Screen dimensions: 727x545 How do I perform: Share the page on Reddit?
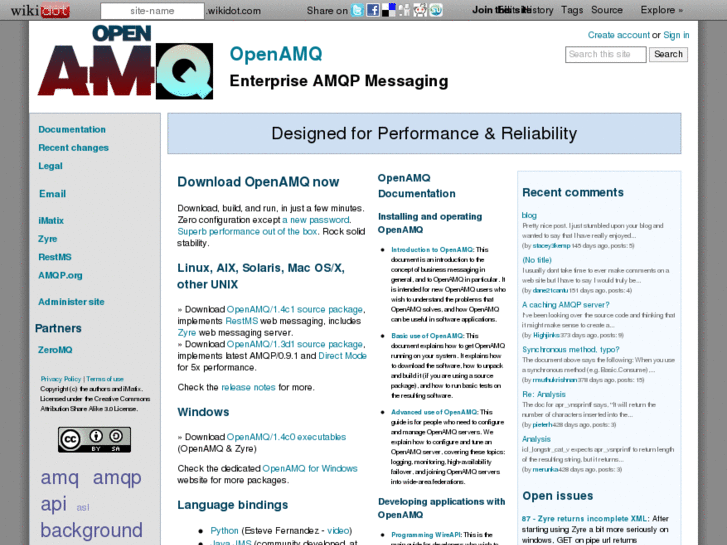pyautogui.click(x=420, y=10)
